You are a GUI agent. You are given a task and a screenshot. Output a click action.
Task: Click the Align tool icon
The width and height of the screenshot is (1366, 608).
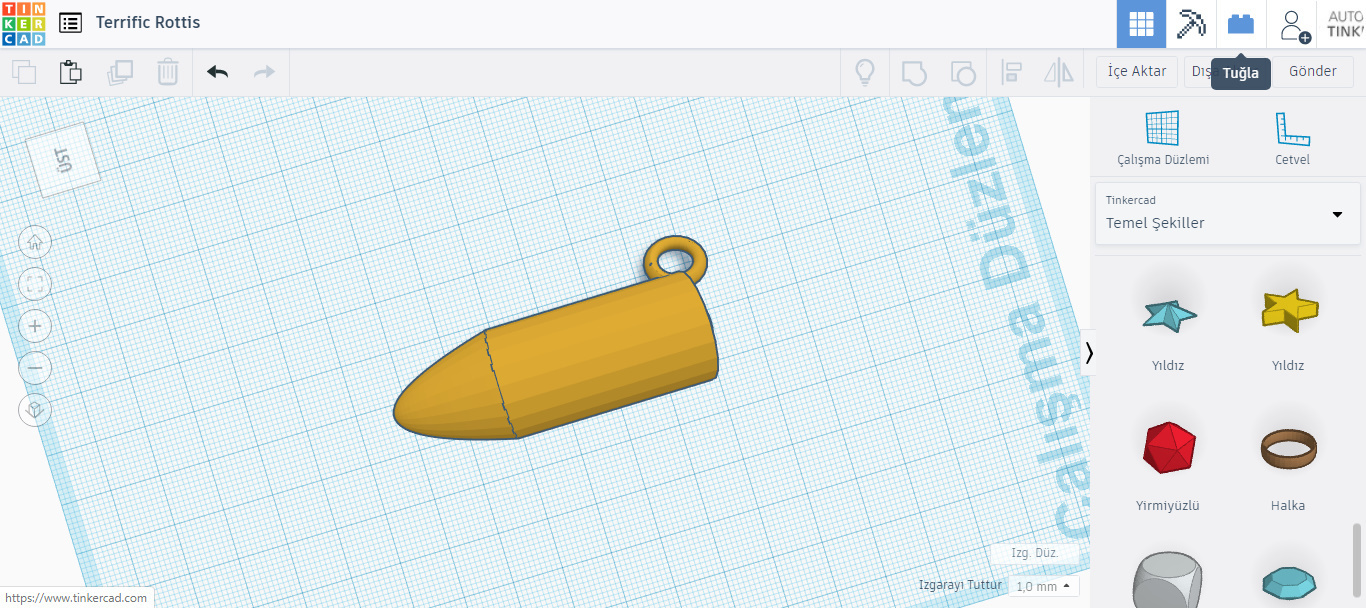1012,71
